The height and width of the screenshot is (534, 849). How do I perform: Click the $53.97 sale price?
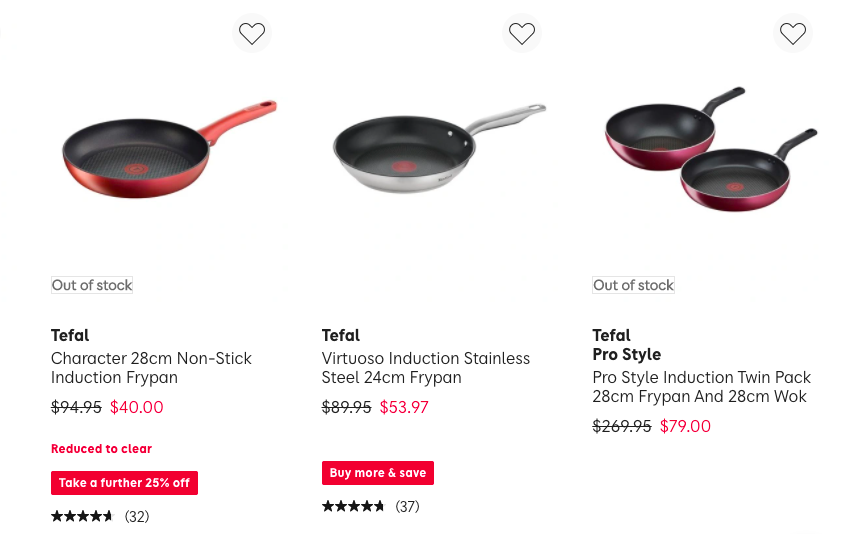pos(404,407)
